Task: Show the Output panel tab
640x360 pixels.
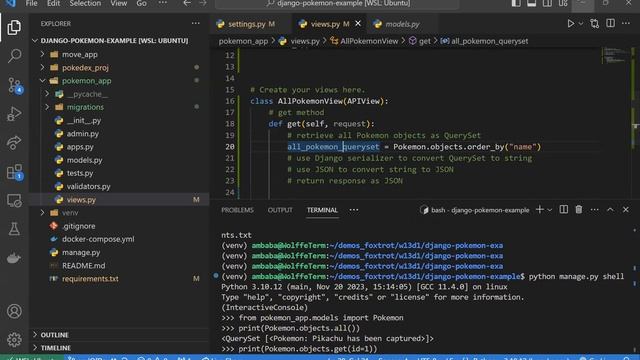Action: click(x=280, y=210)
